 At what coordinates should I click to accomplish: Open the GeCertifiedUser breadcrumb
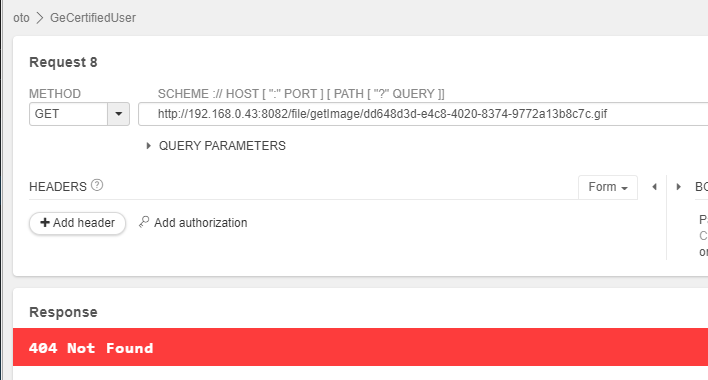click(x=93, y=18)
